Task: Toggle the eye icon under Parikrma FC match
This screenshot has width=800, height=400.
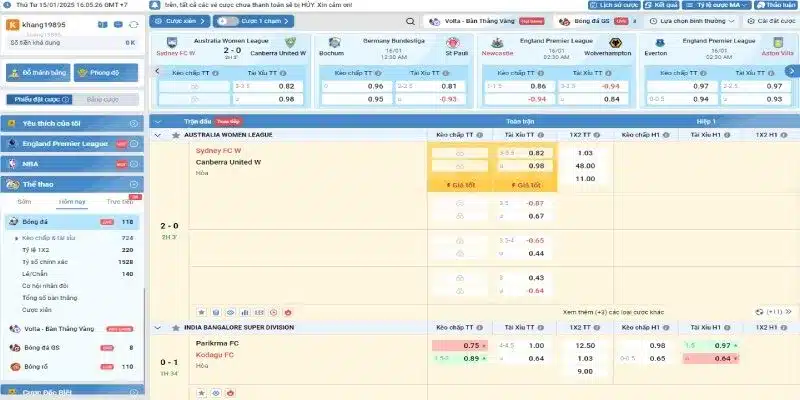Action: pos(215,393)
